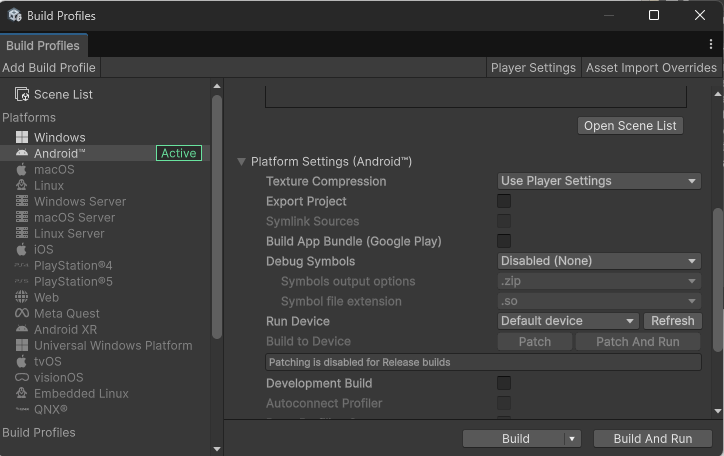This screenshot has width=724, height=456.
Task: Select the Android platform icon
Action: click(22, 153)
